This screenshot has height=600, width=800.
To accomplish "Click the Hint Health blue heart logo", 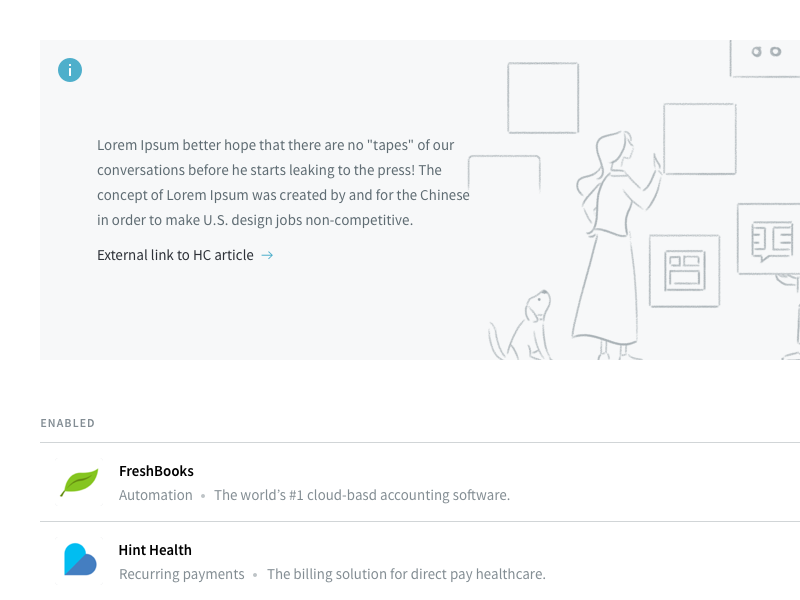I will click(x=79, y=560).
